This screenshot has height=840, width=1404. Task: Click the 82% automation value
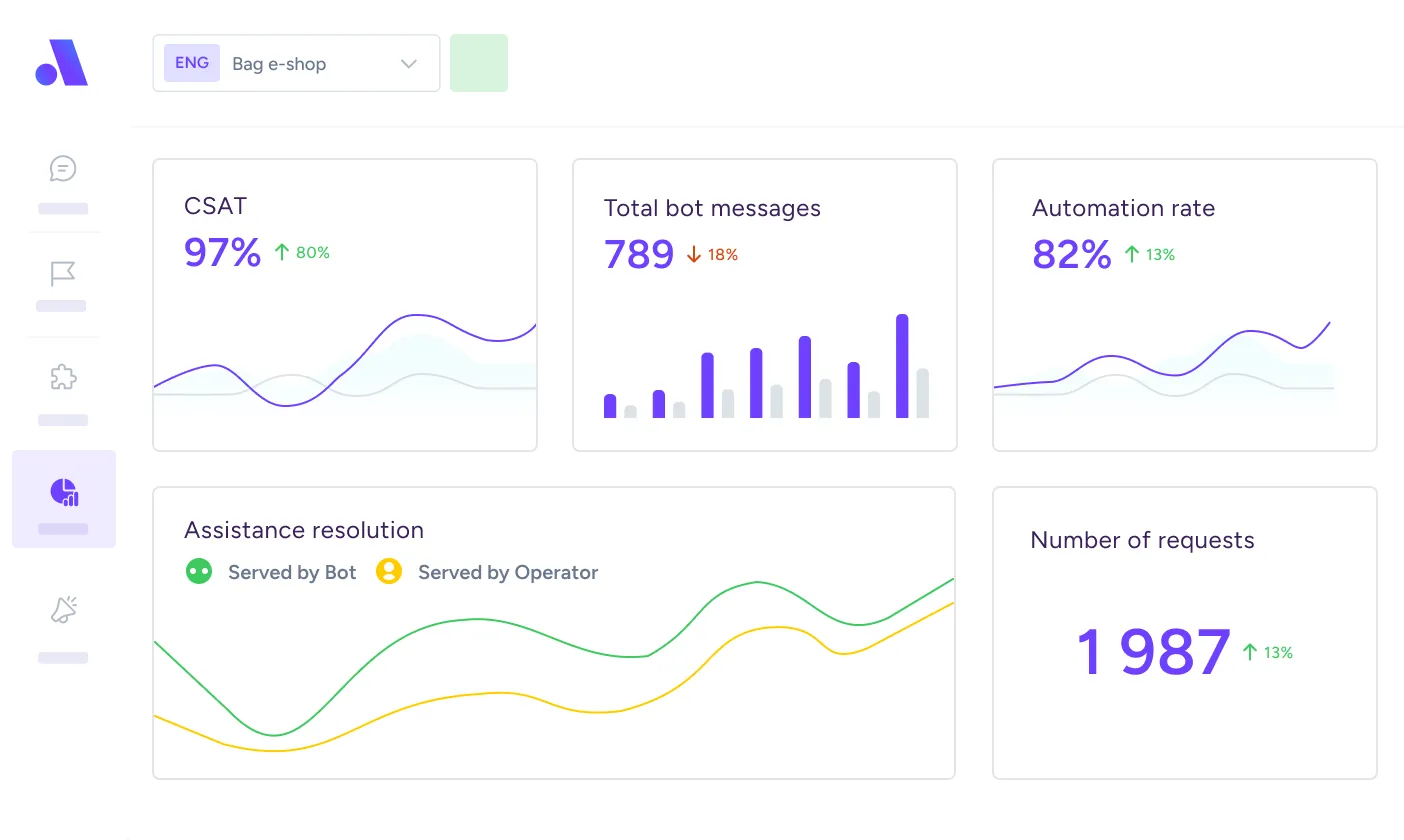1072,255
